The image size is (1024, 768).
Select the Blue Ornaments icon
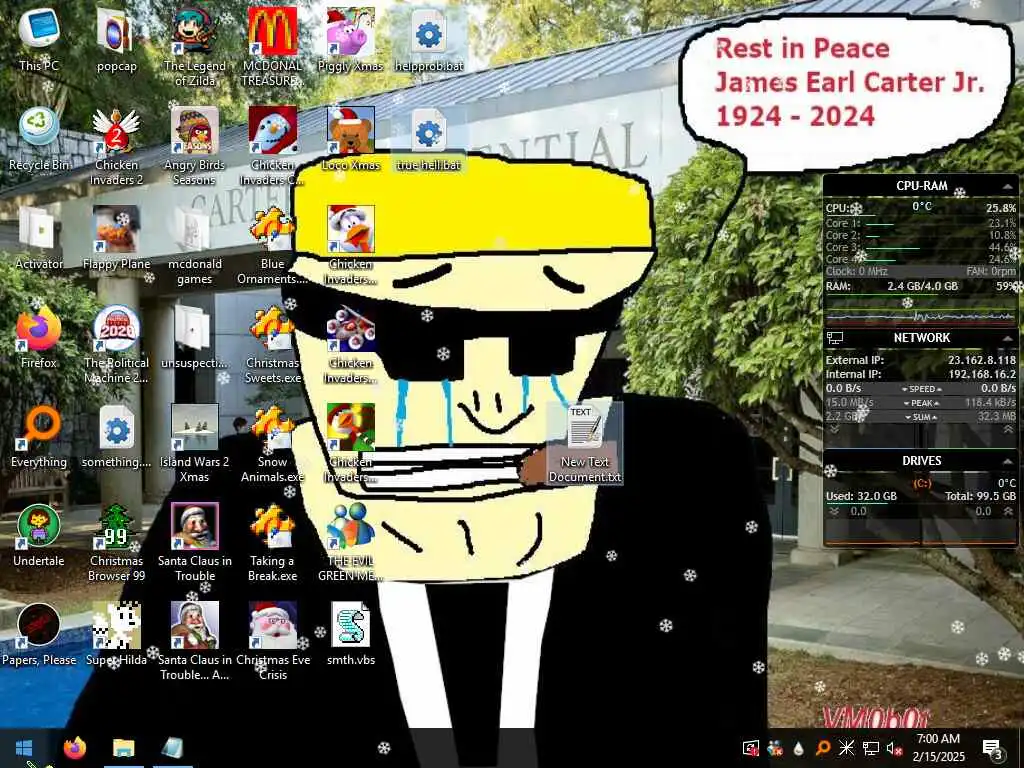pyautogui.click(x=272, y=246)
